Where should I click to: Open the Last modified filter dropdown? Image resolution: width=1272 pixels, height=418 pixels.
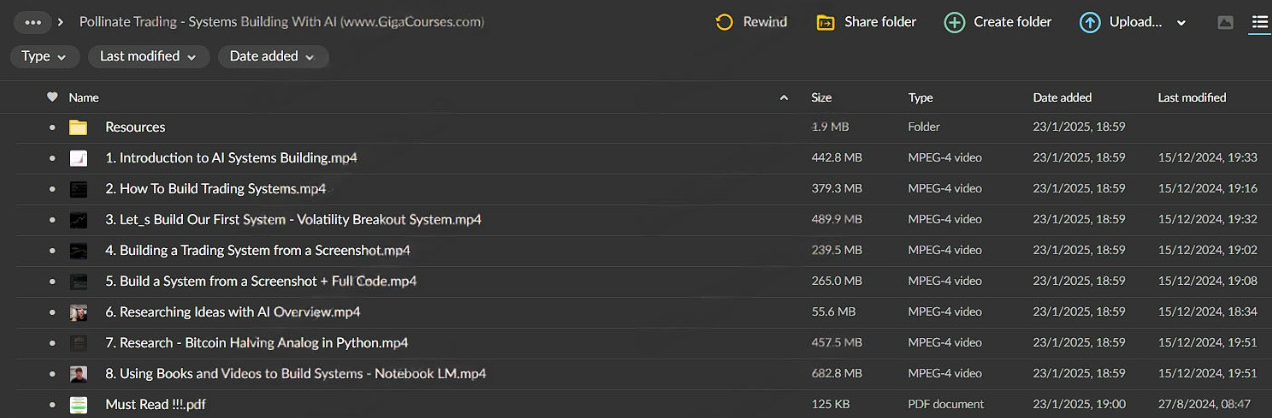coord(148,56)
